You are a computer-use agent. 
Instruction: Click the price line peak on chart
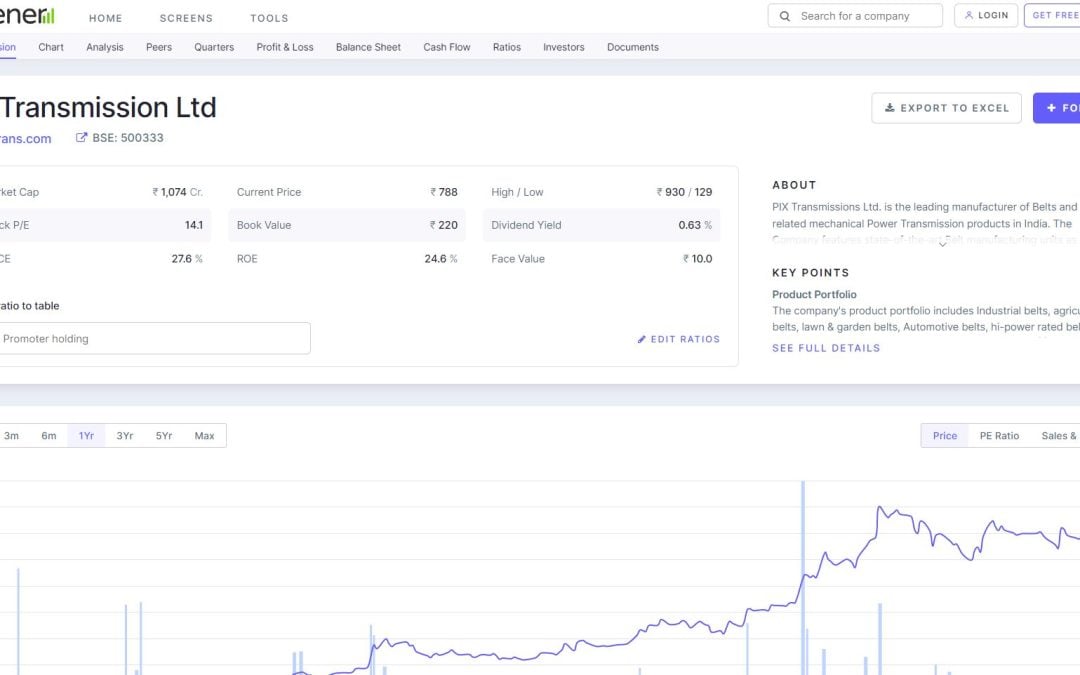coord(880,508)
